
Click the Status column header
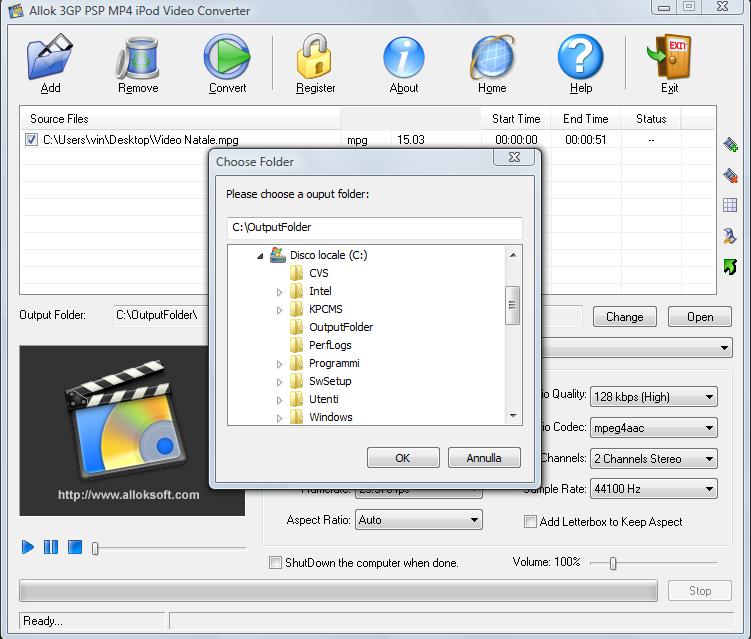coord(651,118)
